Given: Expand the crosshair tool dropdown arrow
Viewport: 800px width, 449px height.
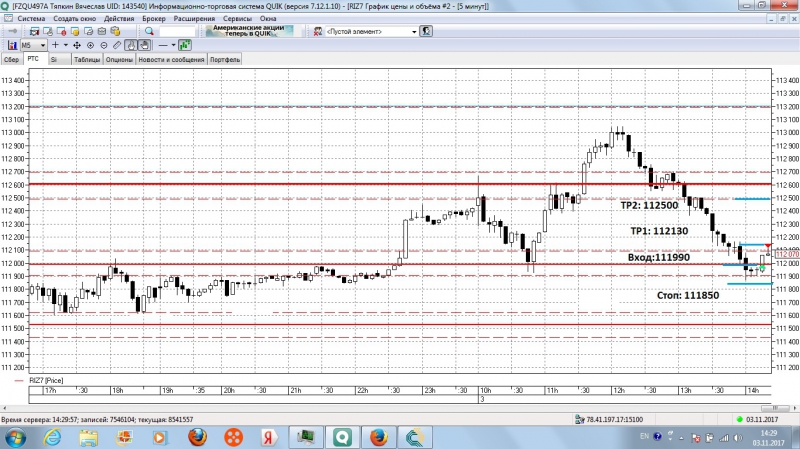Looking at the screenshot, I should [x=65, y=45].
